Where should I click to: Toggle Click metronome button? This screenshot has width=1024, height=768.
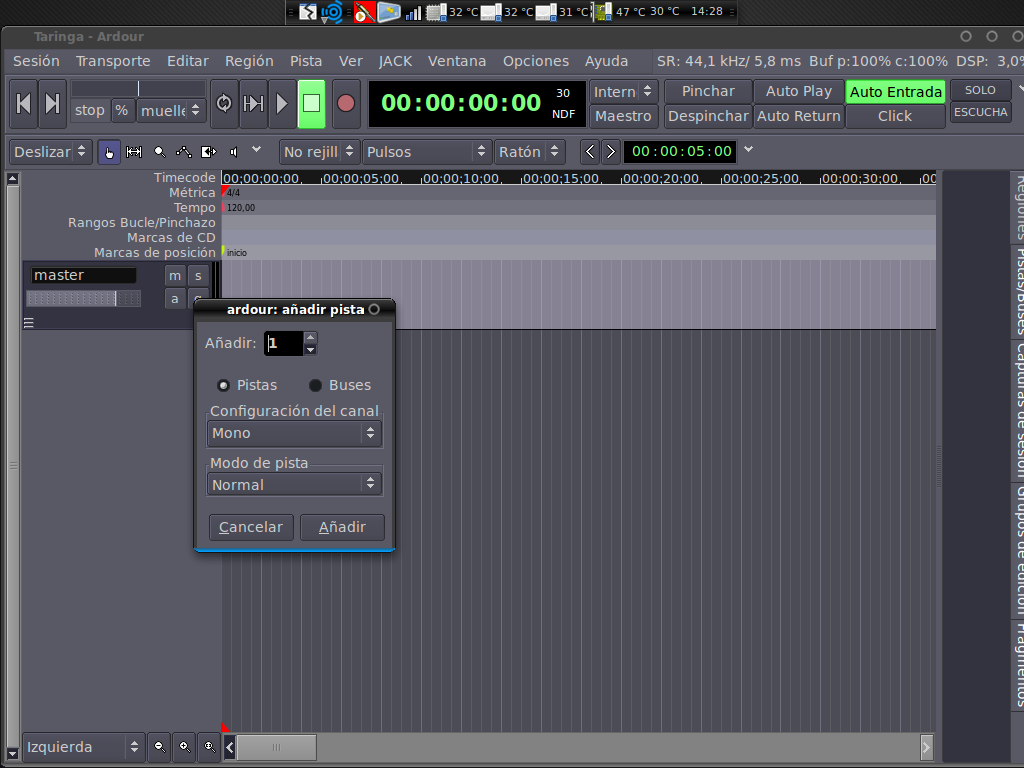click(x=895, y=116)
